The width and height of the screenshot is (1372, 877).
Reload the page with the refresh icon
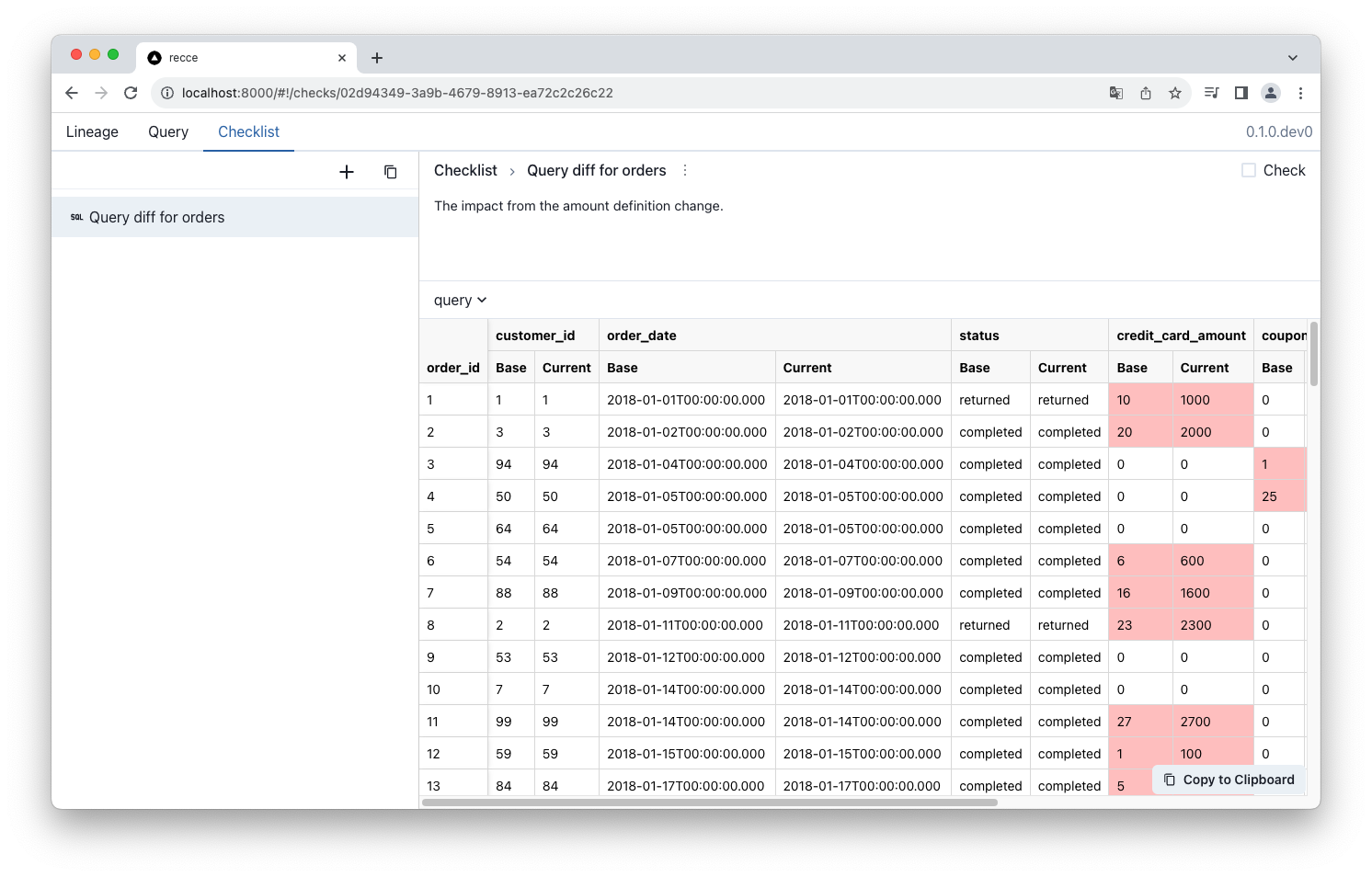131,93
